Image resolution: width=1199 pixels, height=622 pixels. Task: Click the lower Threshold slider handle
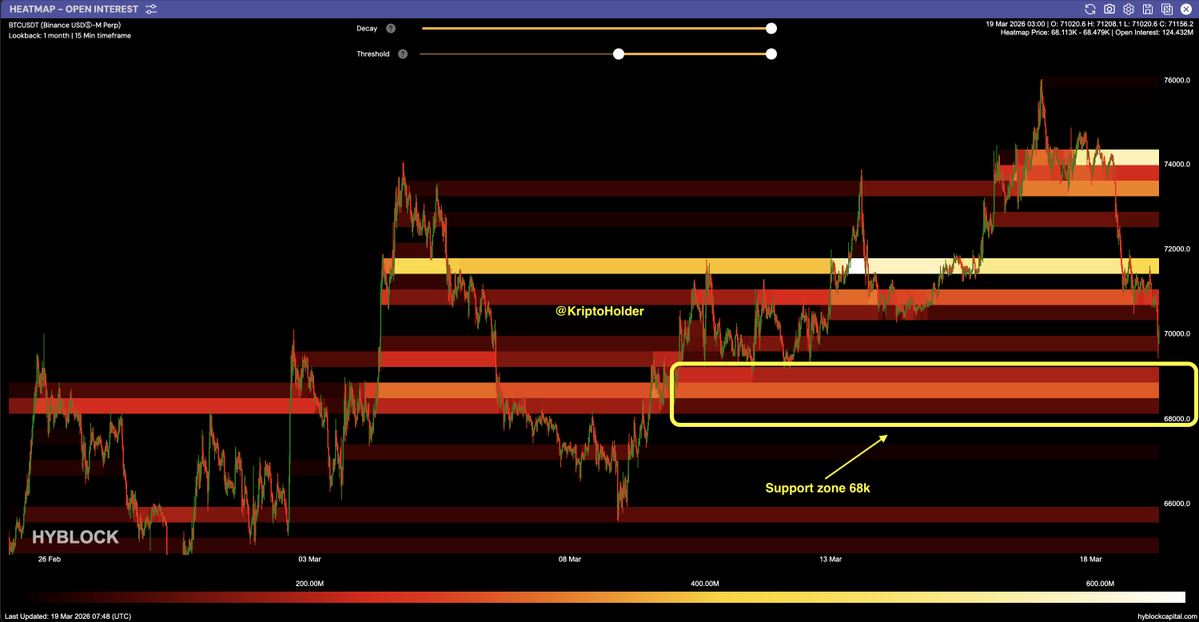click(x=619, y=54)
